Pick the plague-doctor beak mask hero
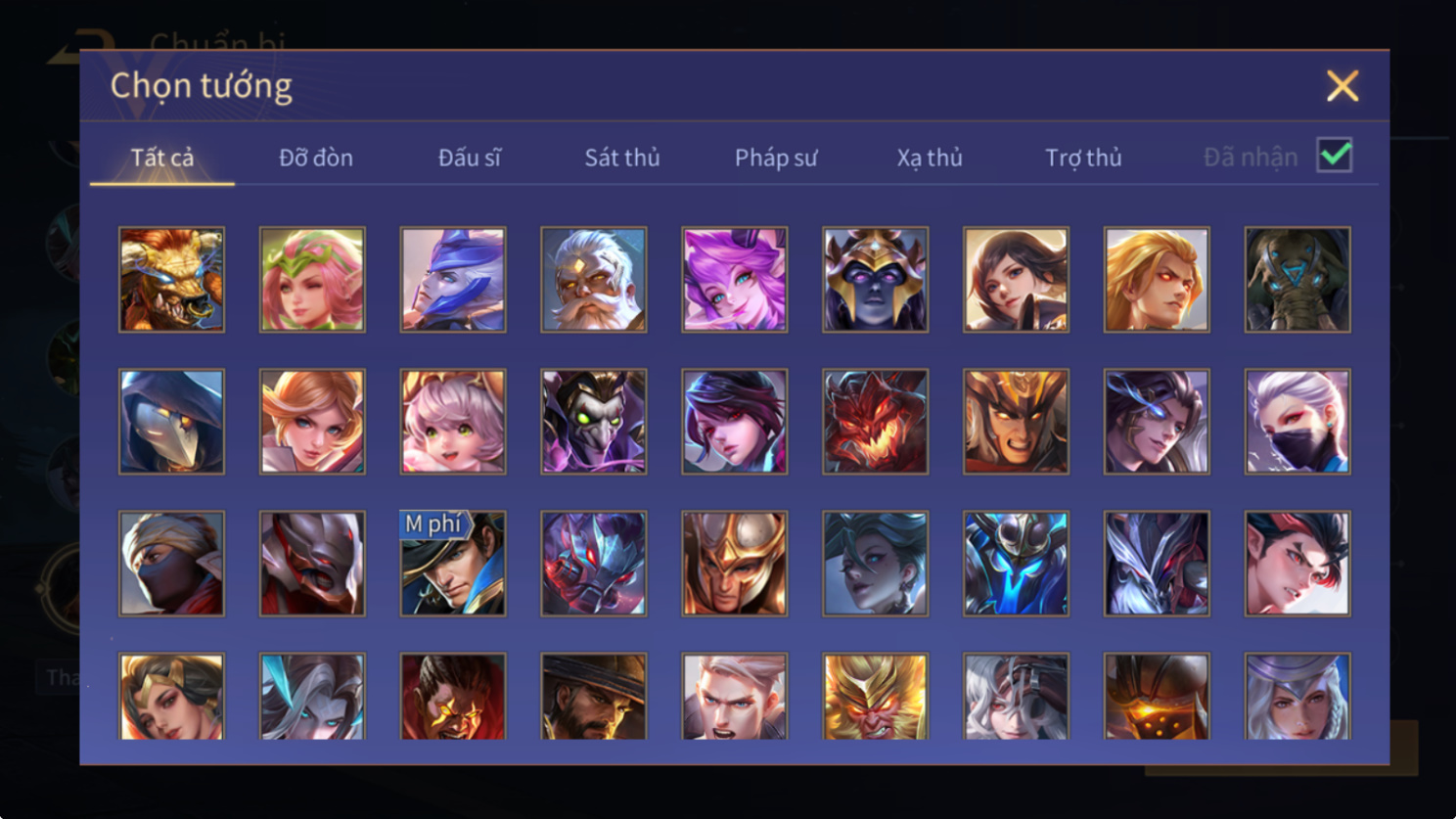 click(171, 422)
